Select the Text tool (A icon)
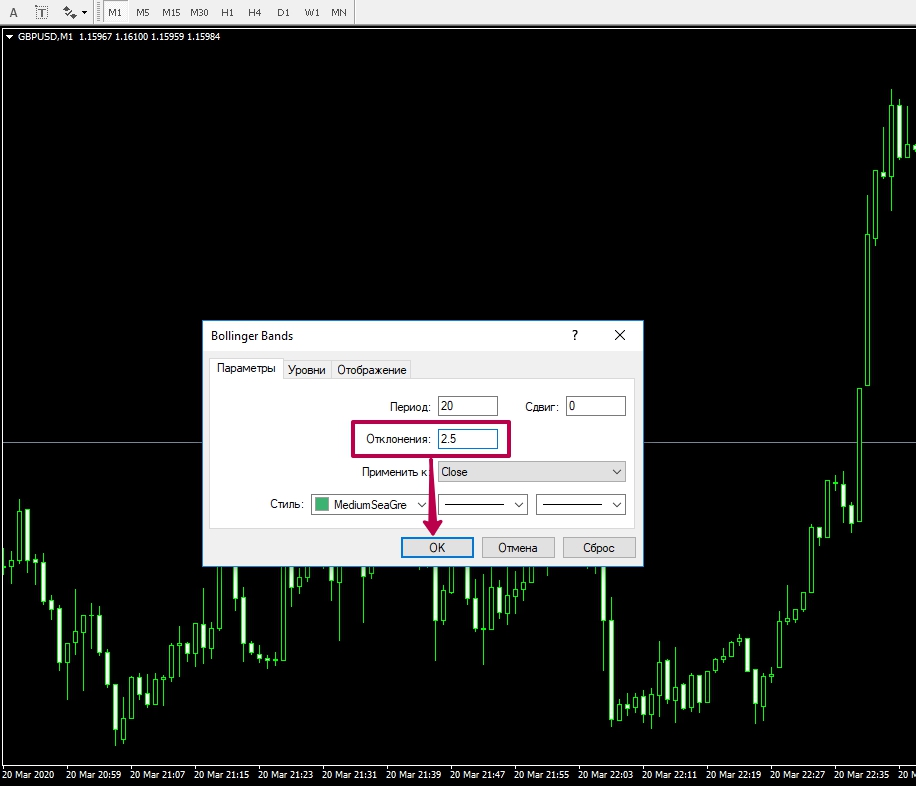Viewport: 916px width, 786px height. [14, 13]
